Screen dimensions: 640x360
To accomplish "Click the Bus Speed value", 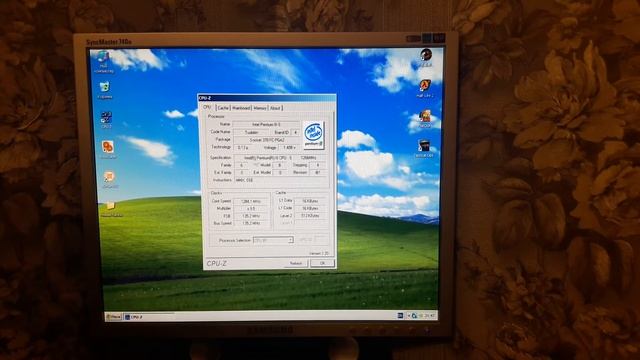I will 251,223.
